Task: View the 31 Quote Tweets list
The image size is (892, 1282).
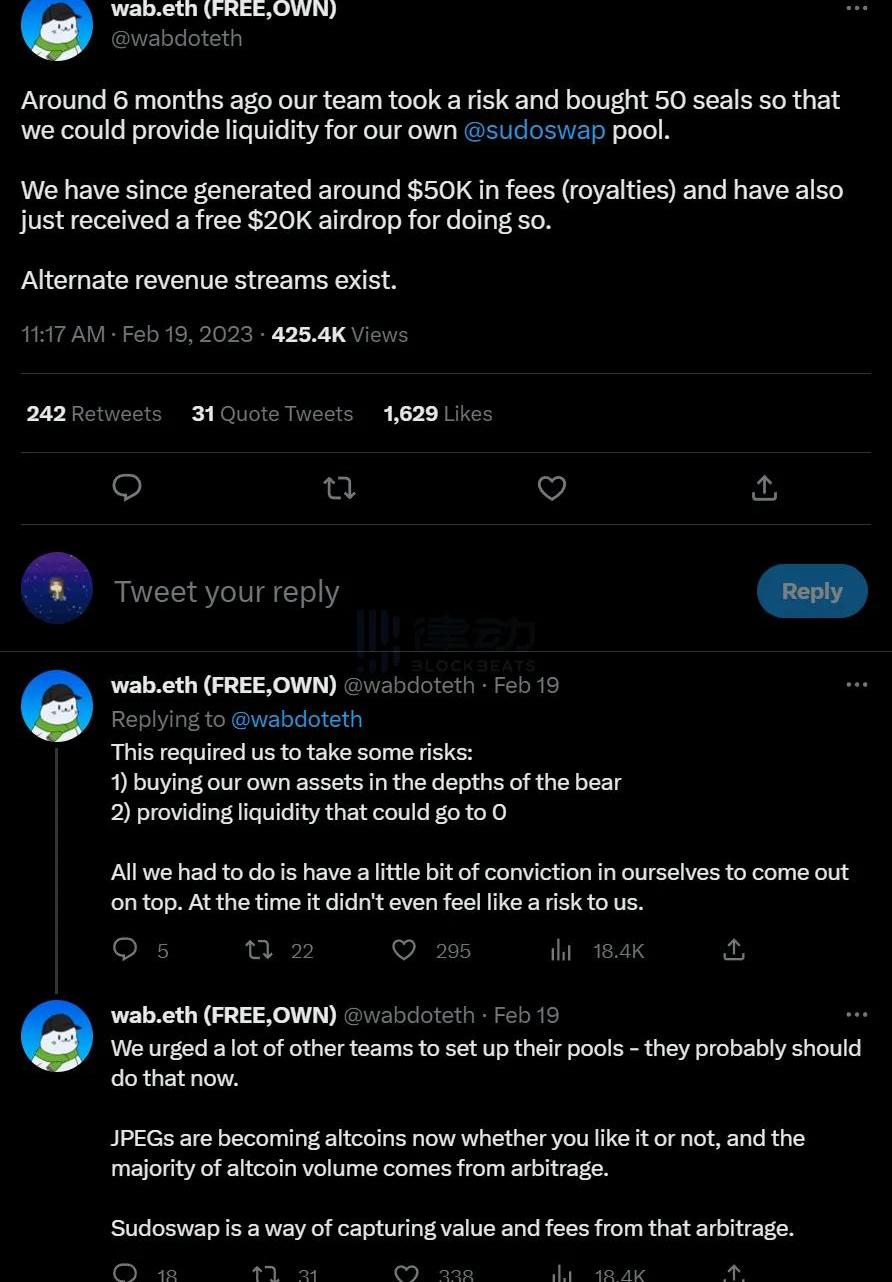Action: tap(272, 414)
